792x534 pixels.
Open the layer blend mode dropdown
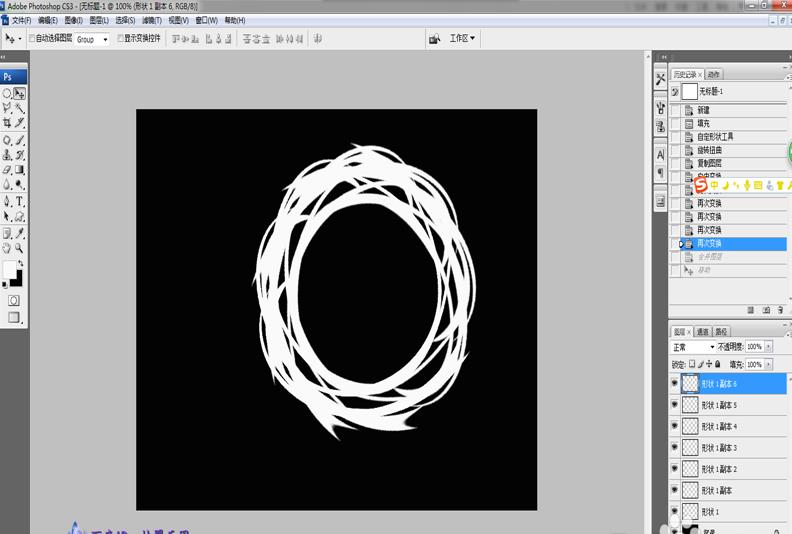693,347
